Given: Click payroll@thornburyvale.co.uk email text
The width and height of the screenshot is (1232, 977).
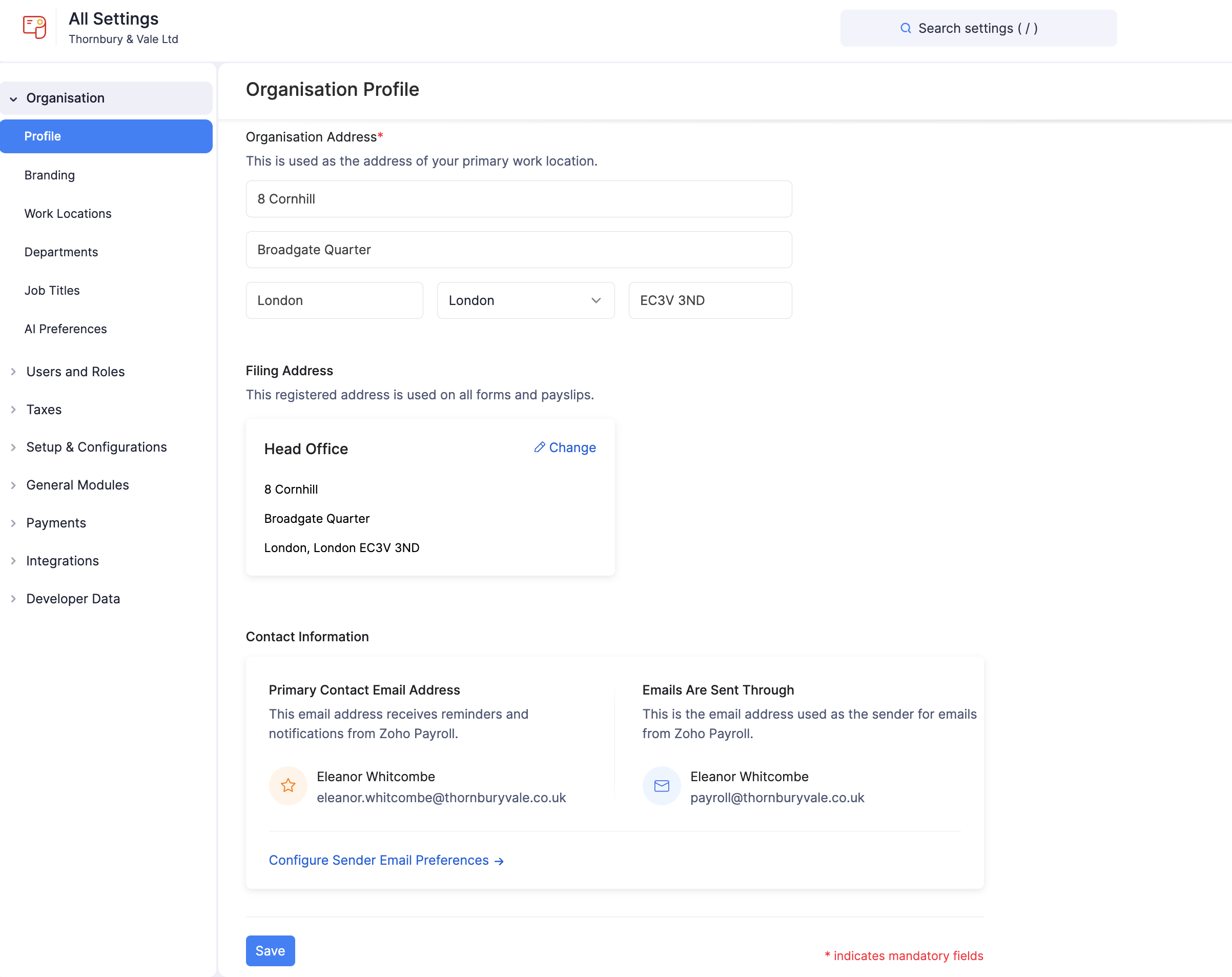Looking at the screenshot, I should (x=777, y=798).
